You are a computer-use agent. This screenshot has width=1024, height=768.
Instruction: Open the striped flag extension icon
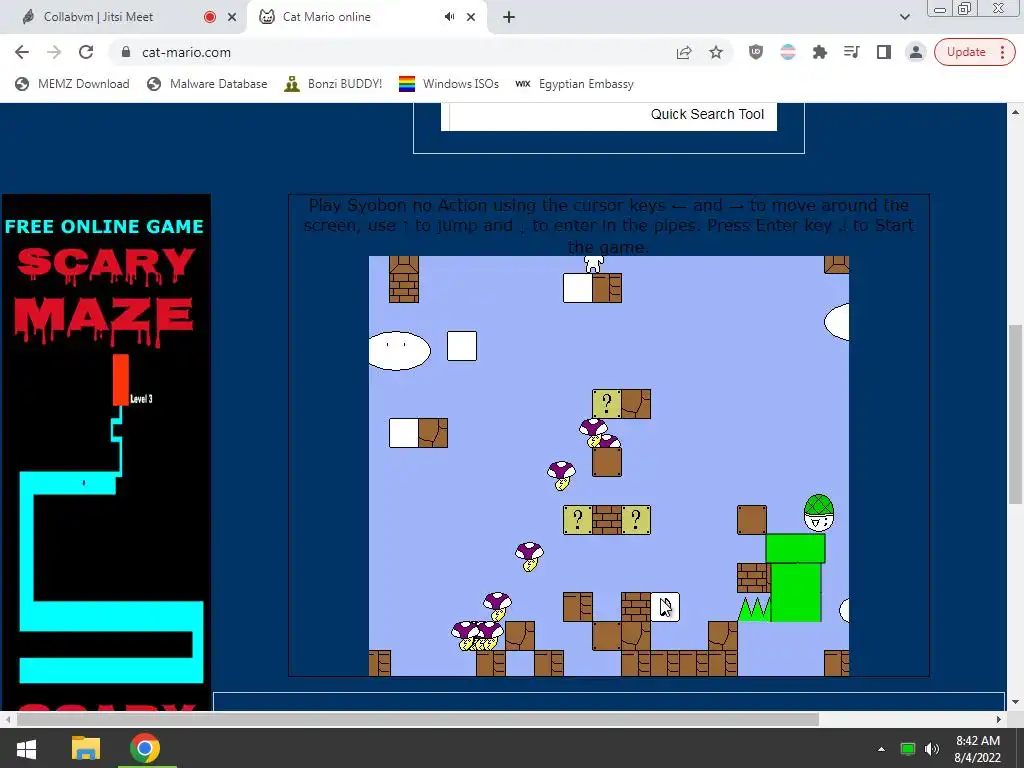788,52
